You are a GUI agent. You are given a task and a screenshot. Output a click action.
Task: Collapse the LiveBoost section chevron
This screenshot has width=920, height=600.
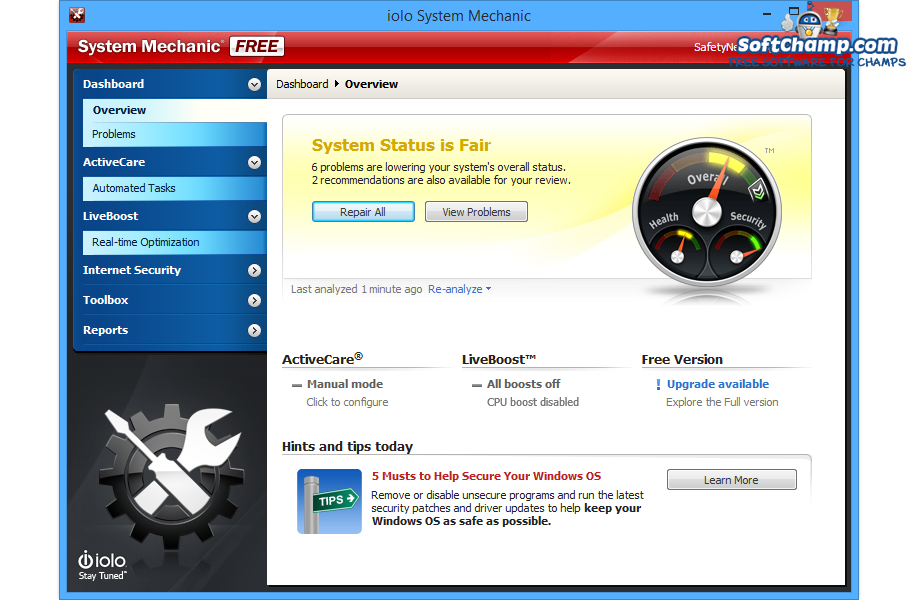point(254,216)
